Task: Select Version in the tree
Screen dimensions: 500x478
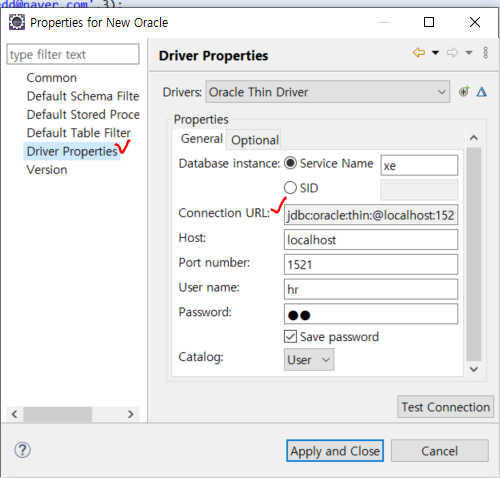Action: click(x=47, y=170)
